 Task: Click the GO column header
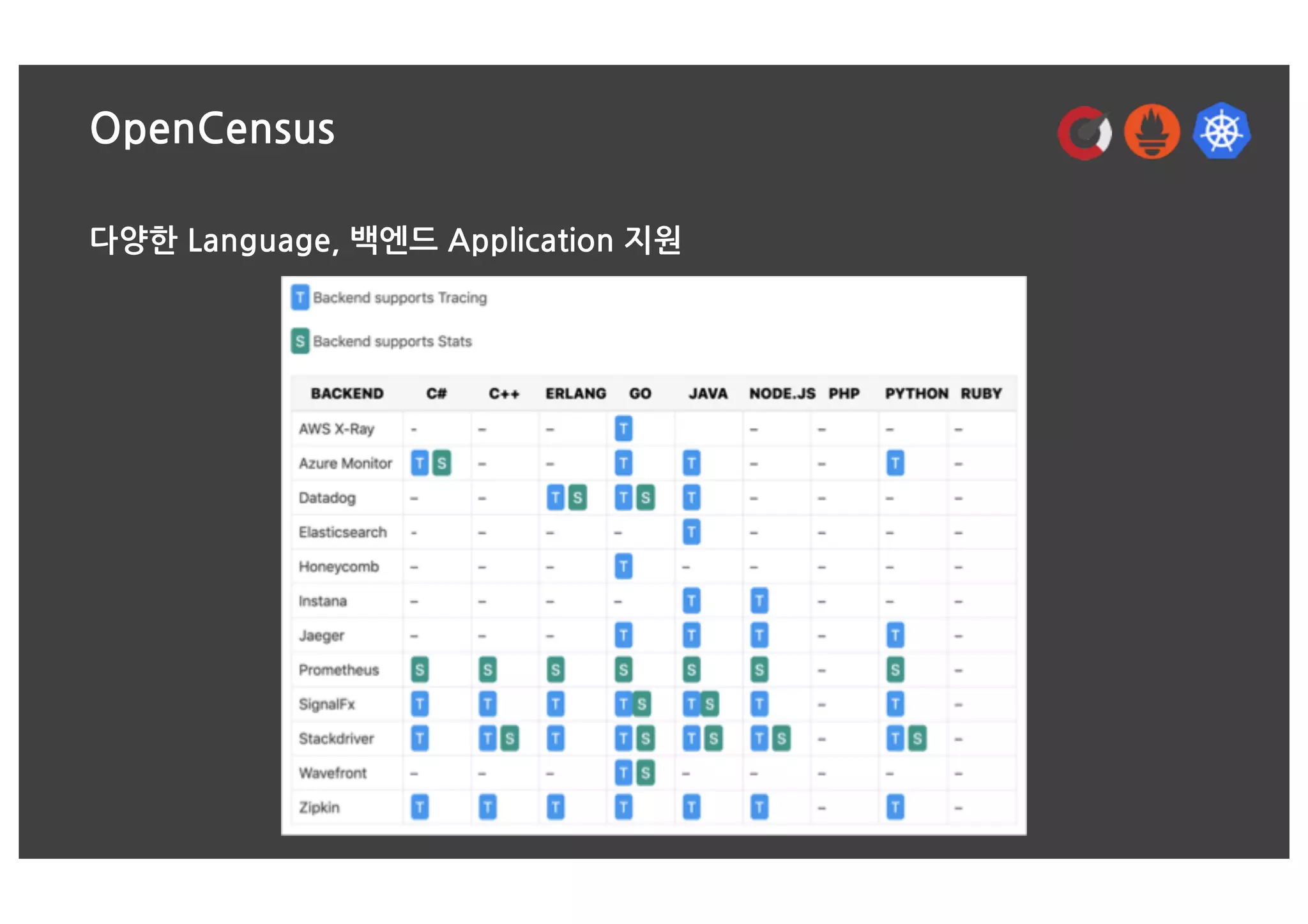point(640,393)
